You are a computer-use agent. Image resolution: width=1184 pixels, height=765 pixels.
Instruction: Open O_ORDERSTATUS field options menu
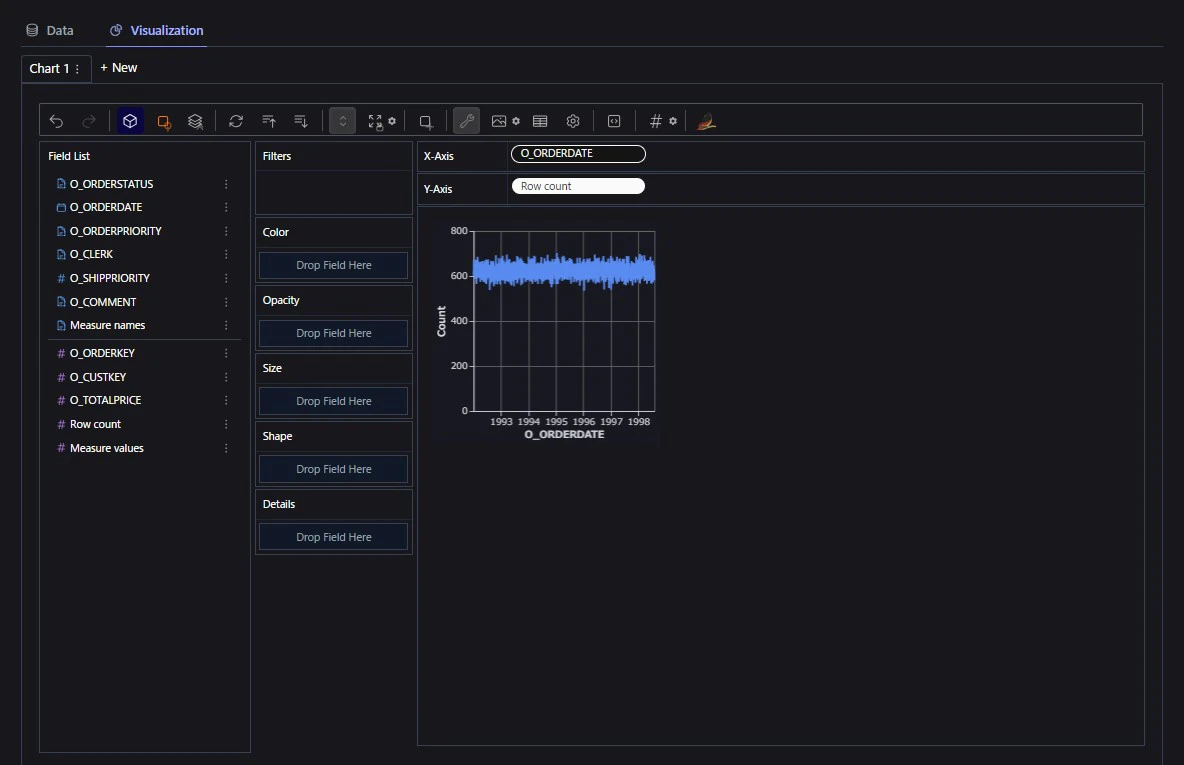226,184
